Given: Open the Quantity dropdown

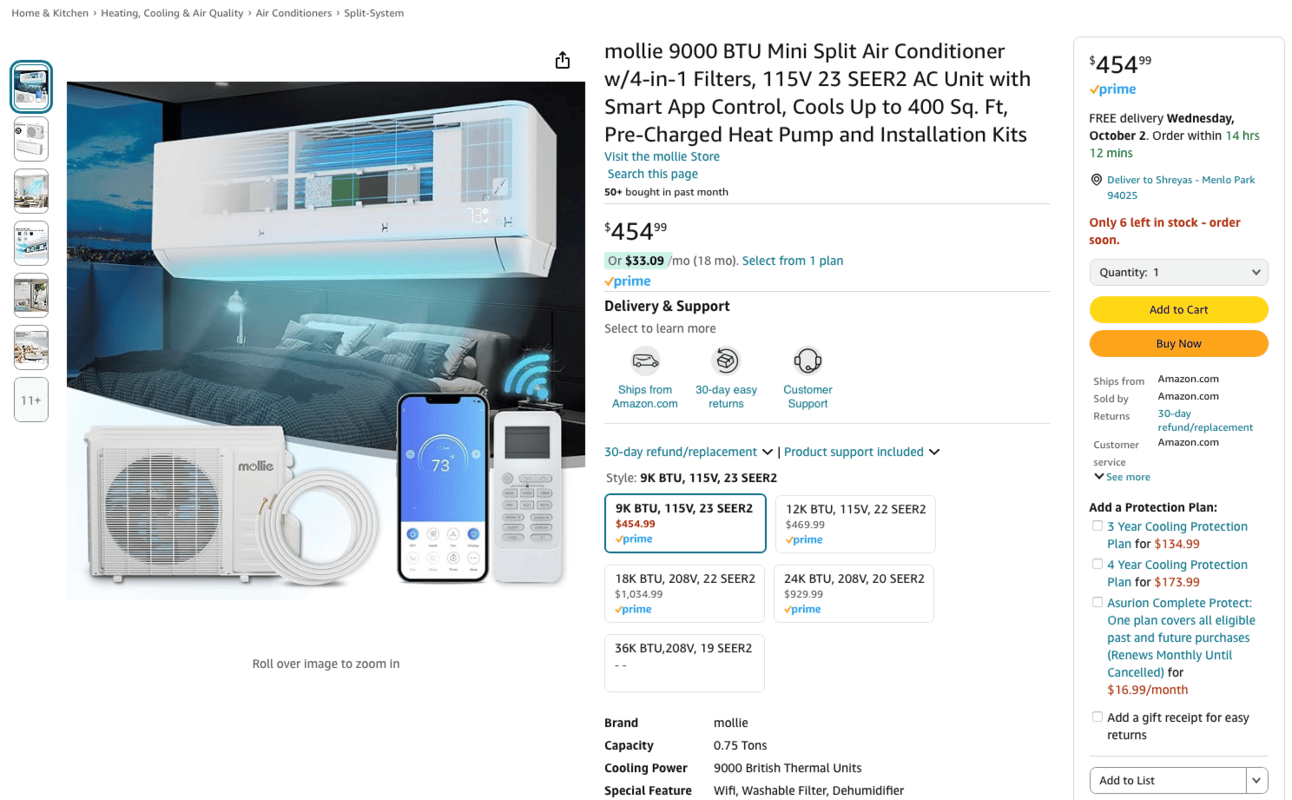Looking at the screenshot, I should pos(1178,272).
